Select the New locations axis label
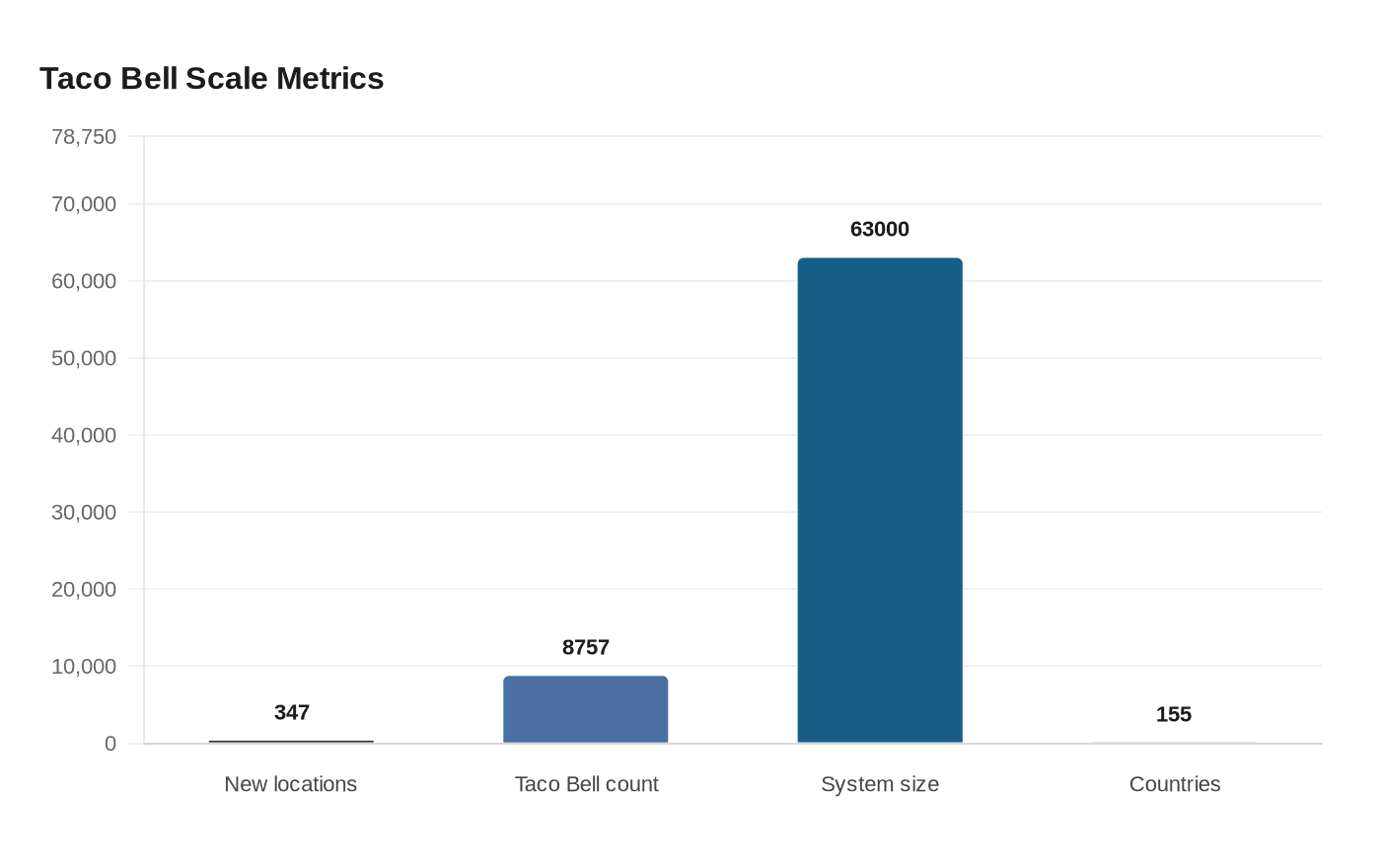1381x868 pixels. click(x=290, y=784)
